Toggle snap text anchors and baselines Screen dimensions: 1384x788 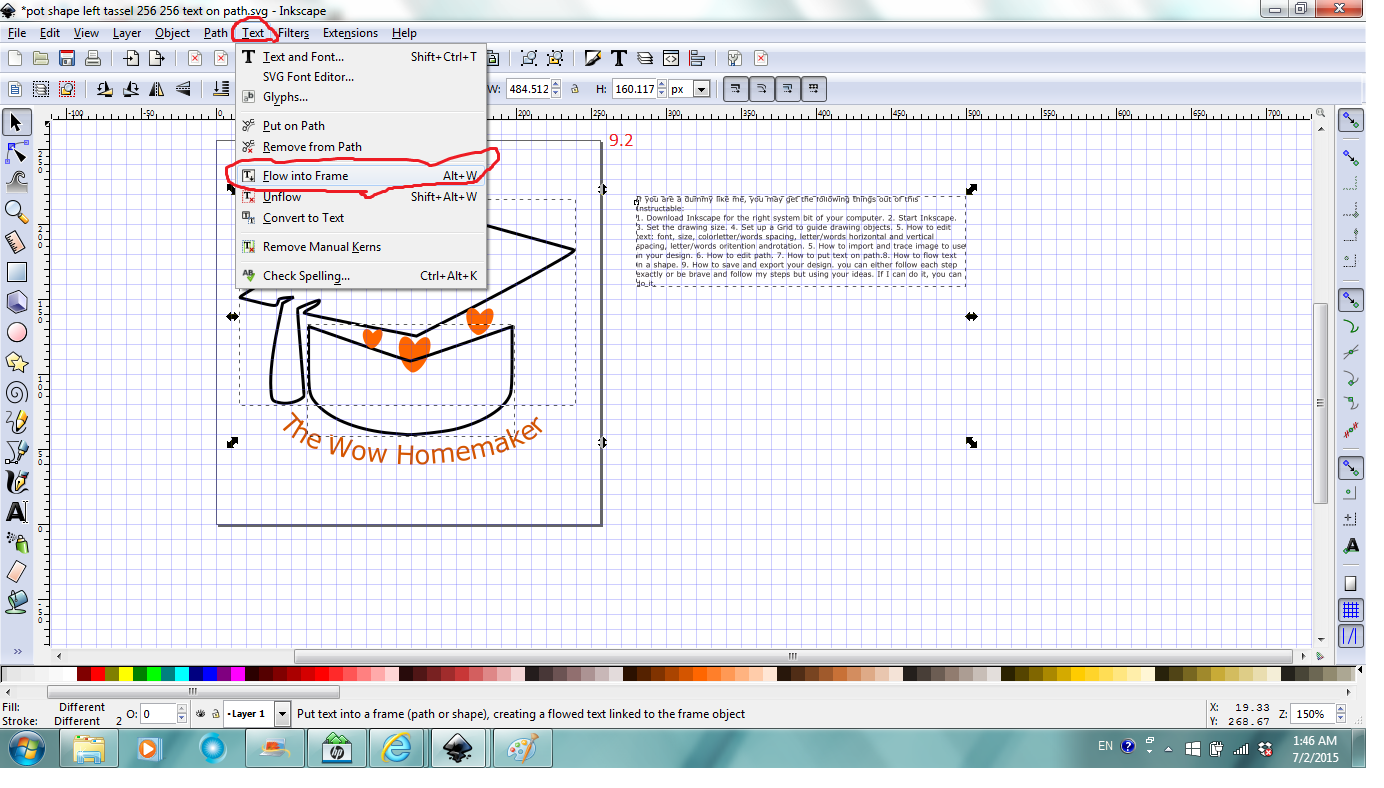click(1351, 546)
